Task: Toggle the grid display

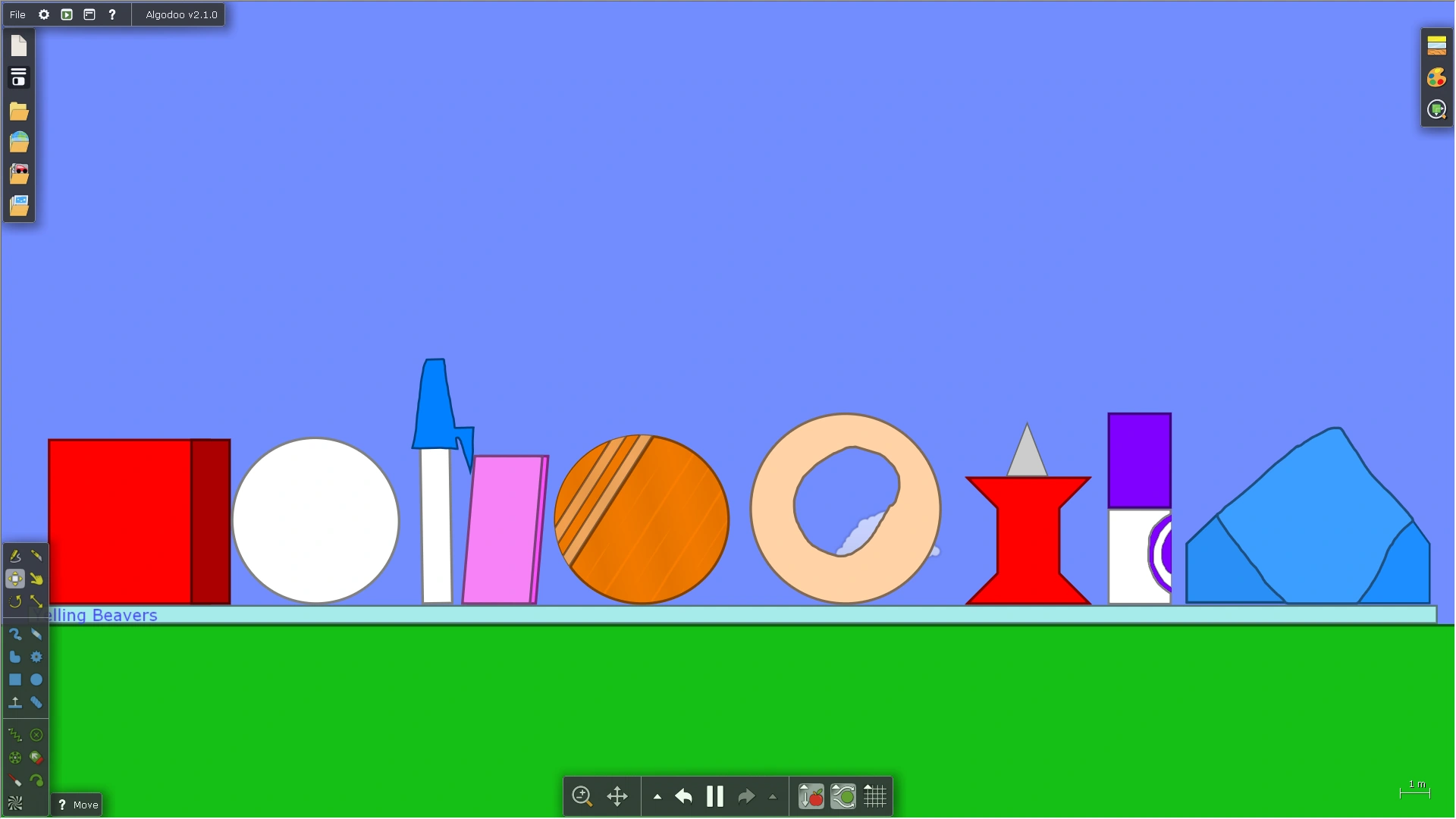Action: [874, 796]
